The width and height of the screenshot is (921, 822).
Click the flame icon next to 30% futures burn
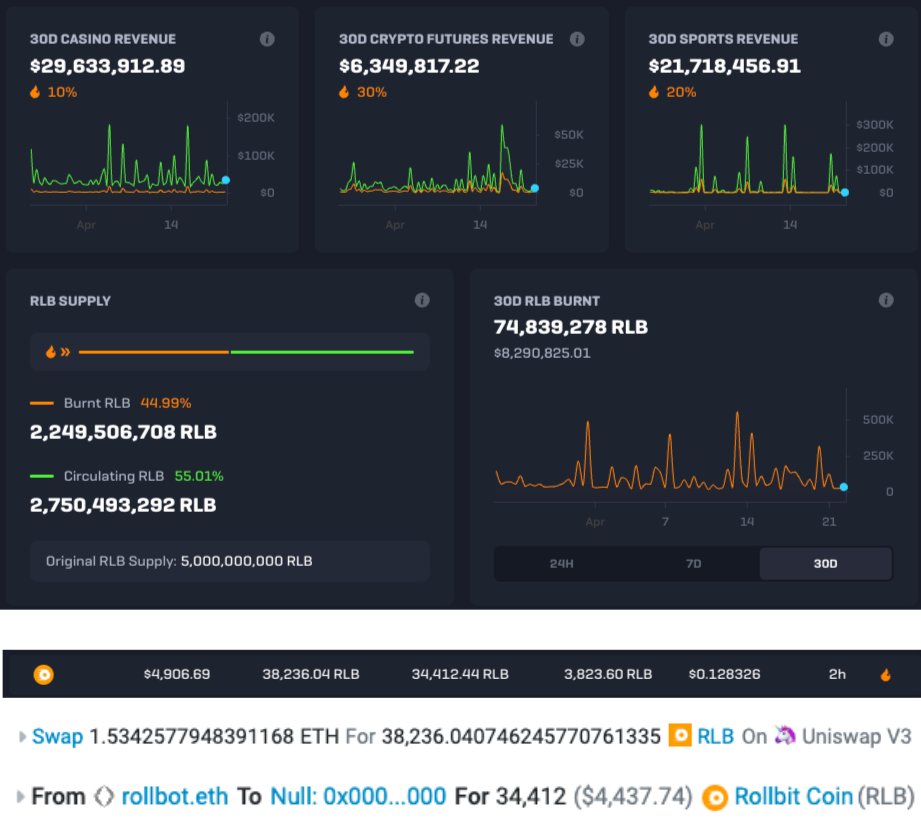tap(344, 92)
